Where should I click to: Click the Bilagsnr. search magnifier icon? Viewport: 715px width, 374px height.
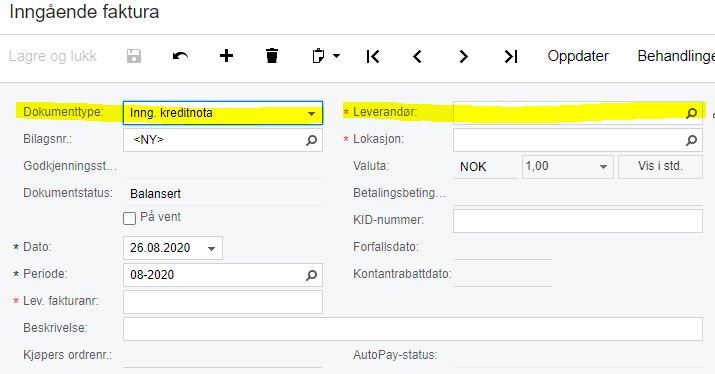point(311,140)
